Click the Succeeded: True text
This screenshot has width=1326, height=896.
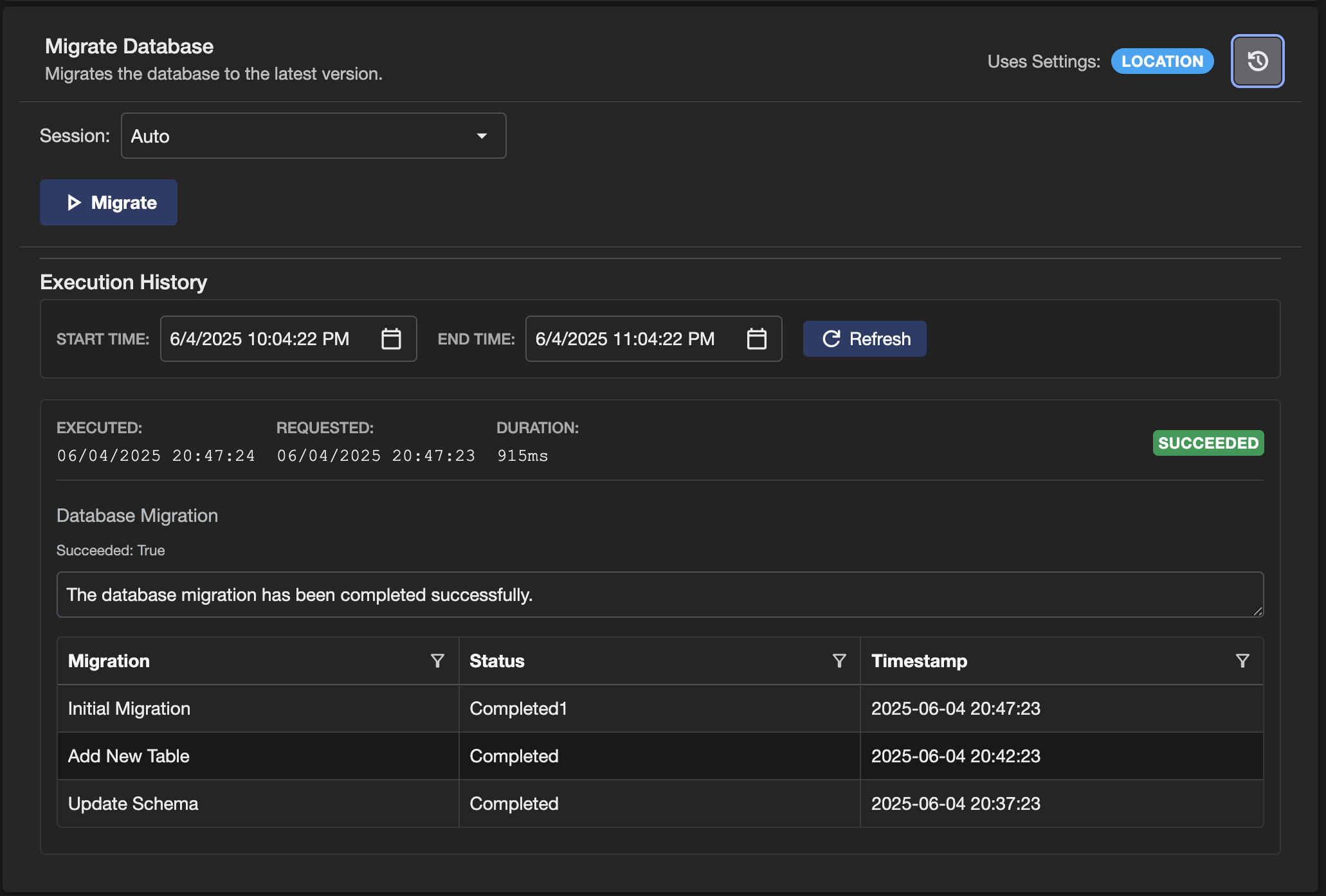(x=111, y=550)
